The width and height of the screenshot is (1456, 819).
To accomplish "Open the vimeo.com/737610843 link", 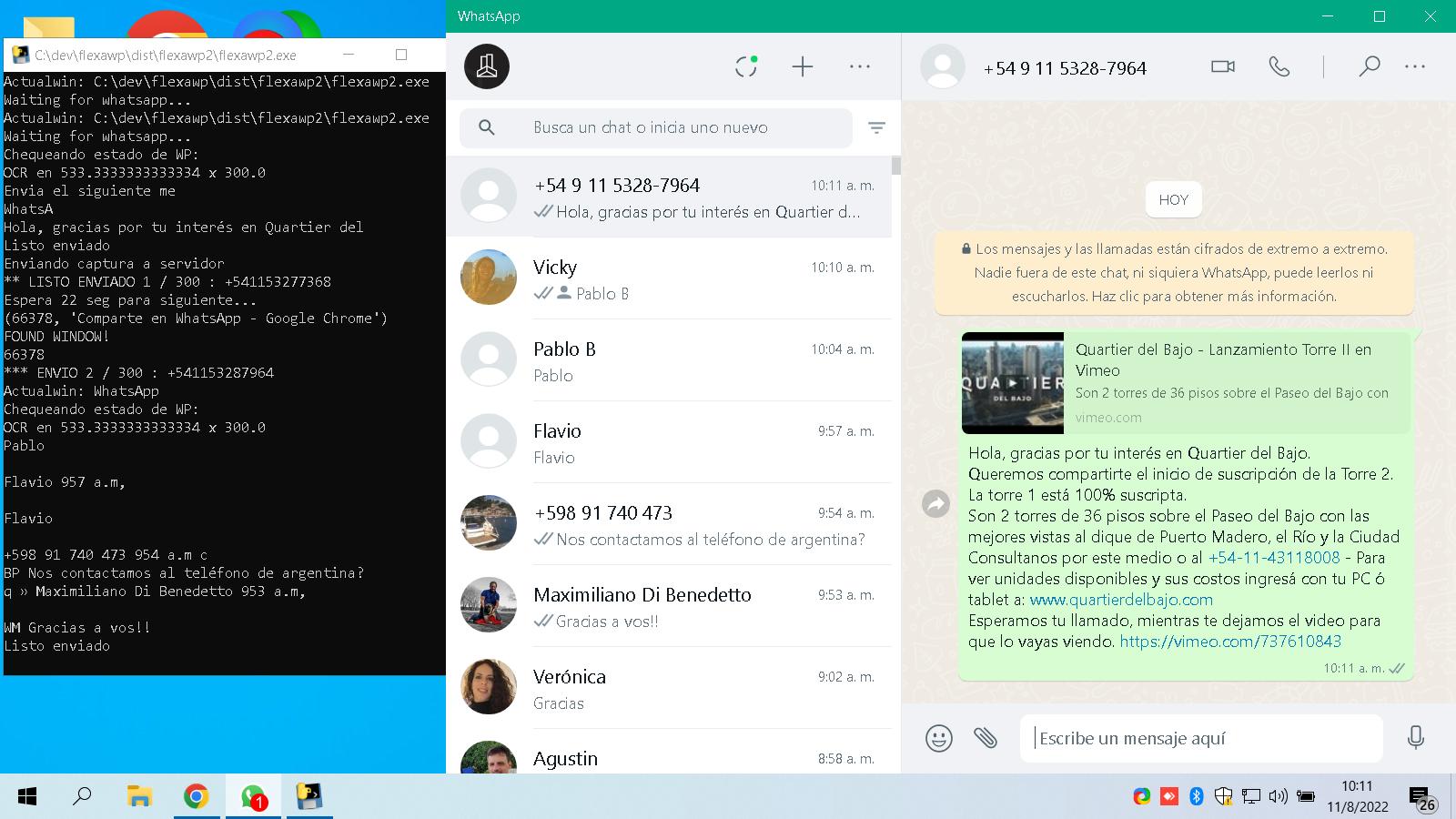I will click(x=1230, y=641).
